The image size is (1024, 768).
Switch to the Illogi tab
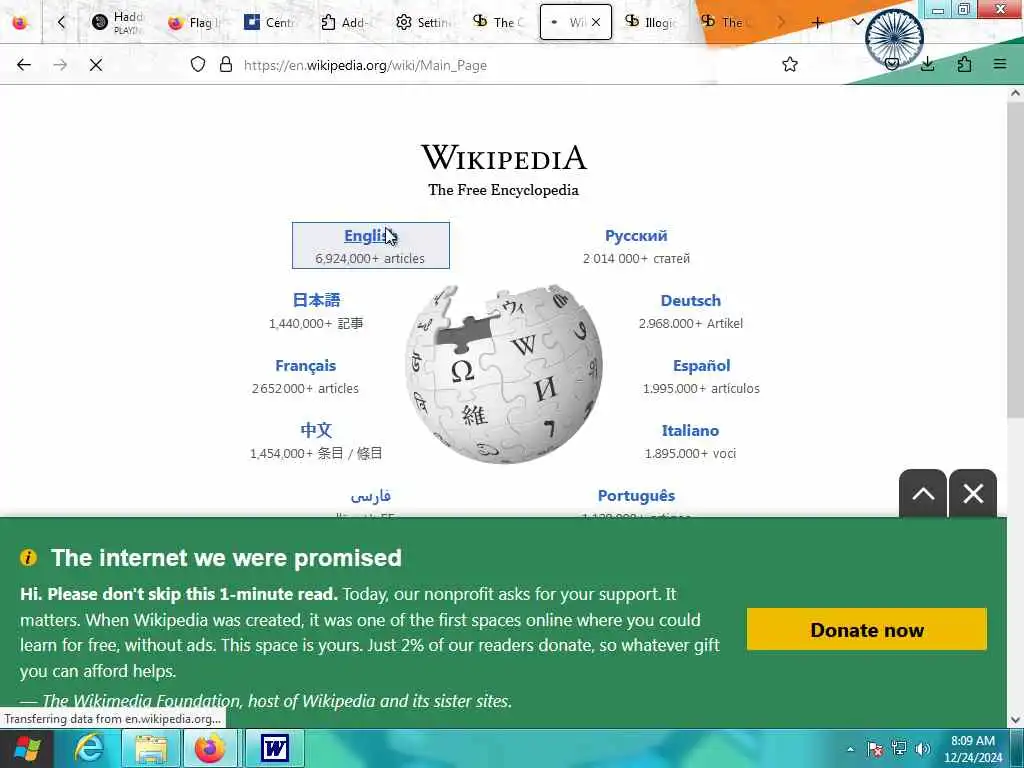point(650,22)
